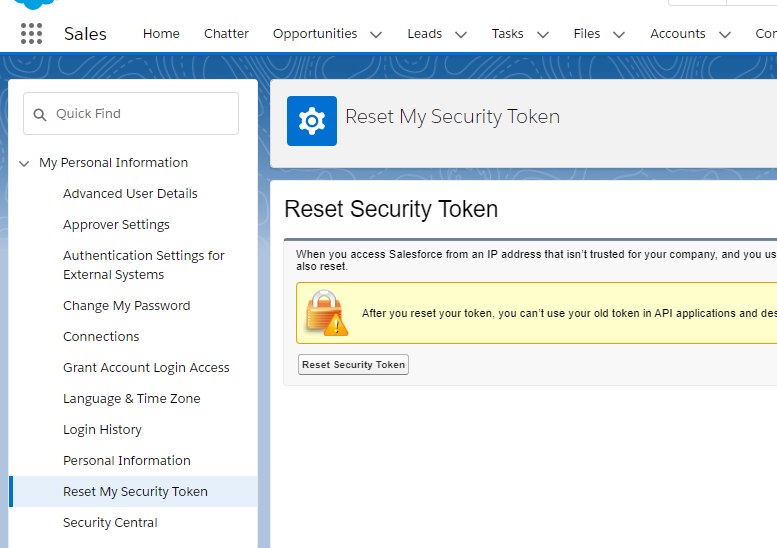Open the Opportunities dropdown chevron
777x548 pixels.
[376, 34]
